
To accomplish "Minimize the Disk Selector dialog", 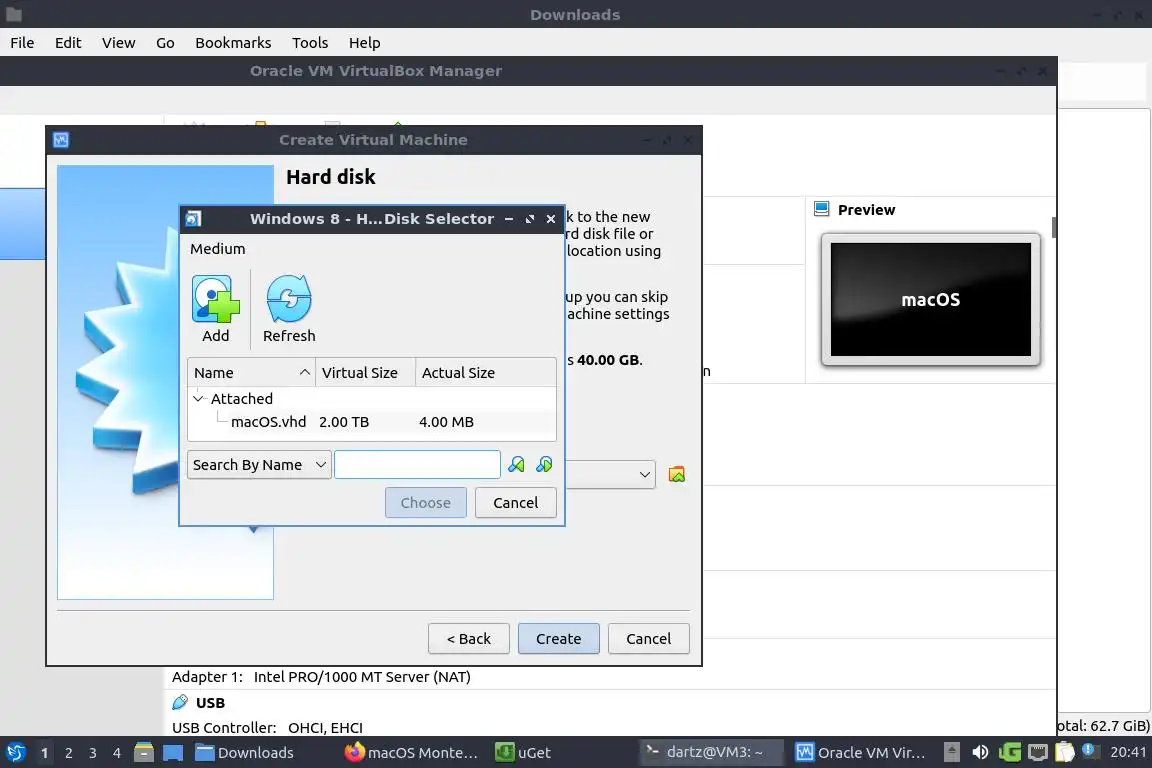I will 508,219.
